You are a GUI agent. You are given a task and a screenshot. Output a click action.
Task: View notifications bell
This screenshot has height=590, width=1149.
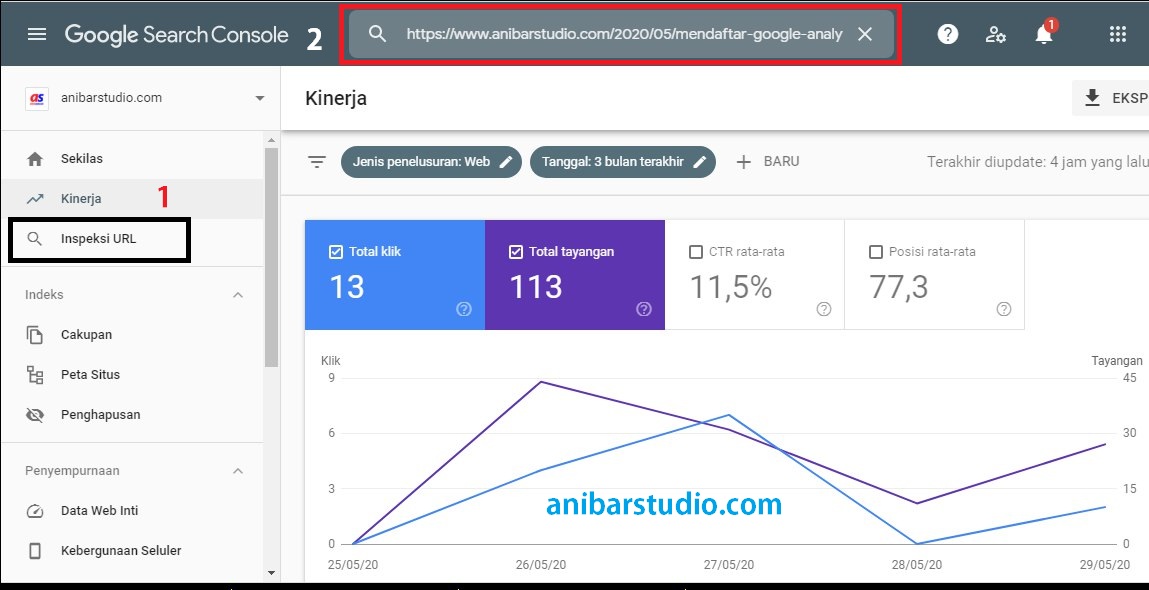coord(1044,34)
